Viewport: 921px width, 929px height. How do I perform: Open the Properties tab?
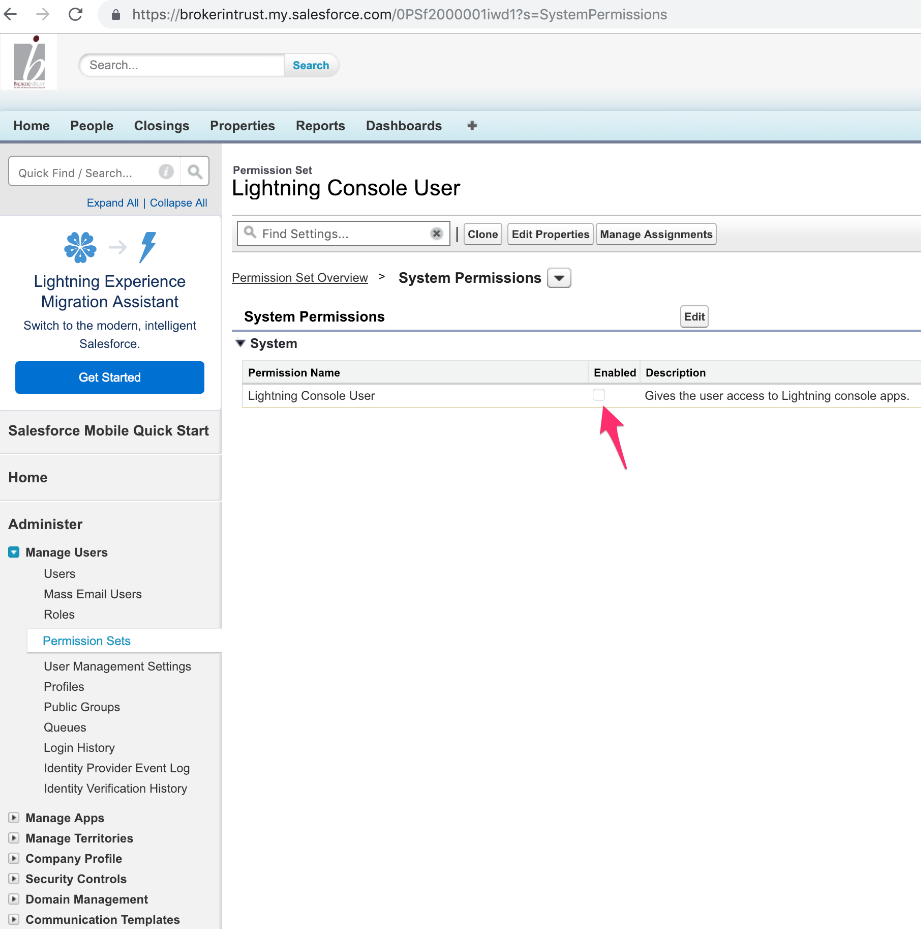pos(242,126)
